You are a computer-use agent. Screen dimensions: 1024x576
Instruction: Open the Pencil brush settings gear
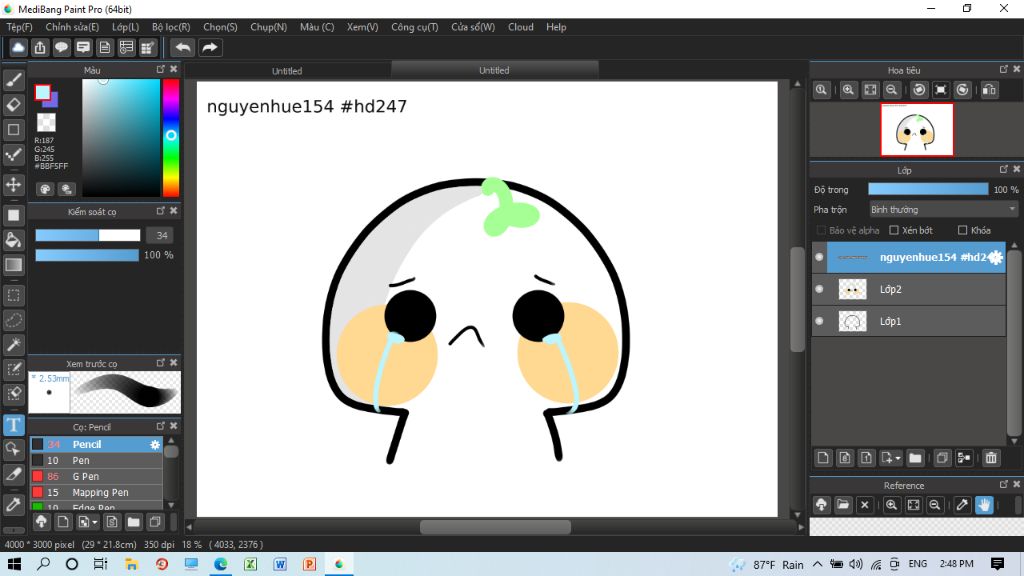[155, 445]
